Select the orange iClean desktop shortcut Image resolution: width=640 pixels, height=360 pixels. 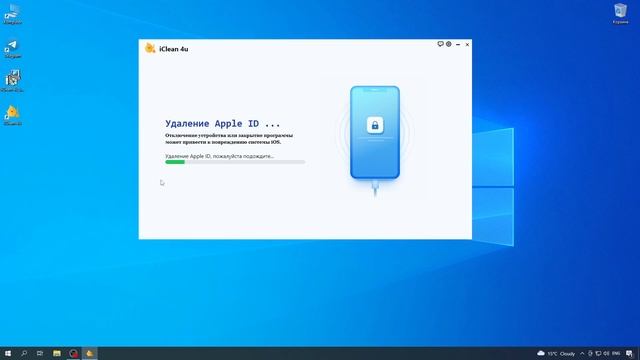click(12, 116)
